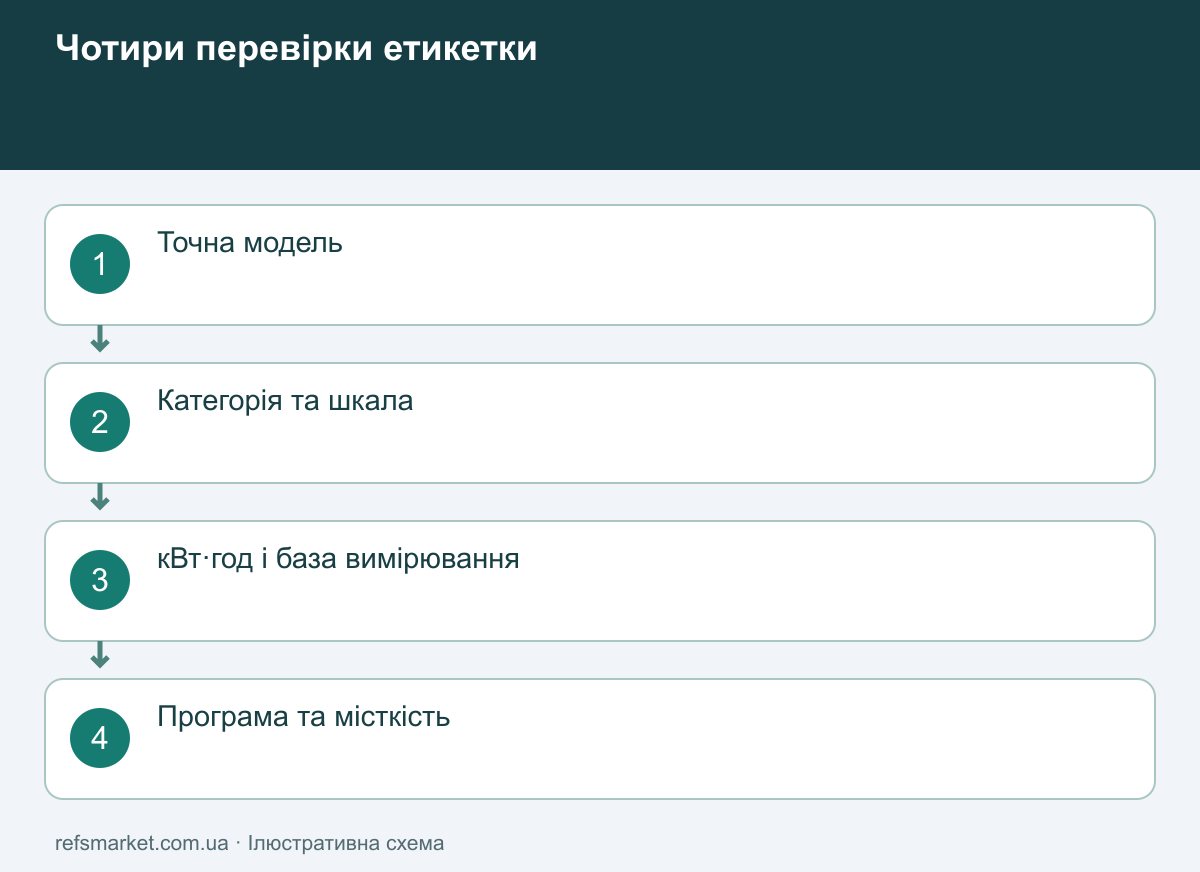
Task: Click the heading 'Чотири перевірки етикетки'
Action: click(x=296, y=48)
